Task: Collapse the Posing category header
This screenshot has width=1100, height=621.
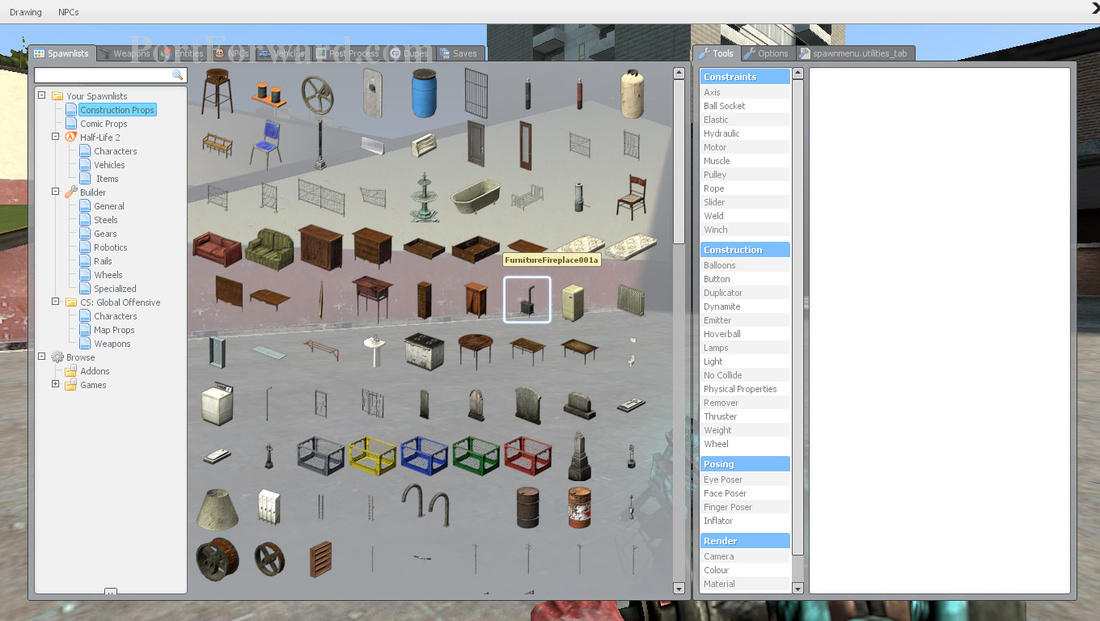Action: [x=745, y=464]
